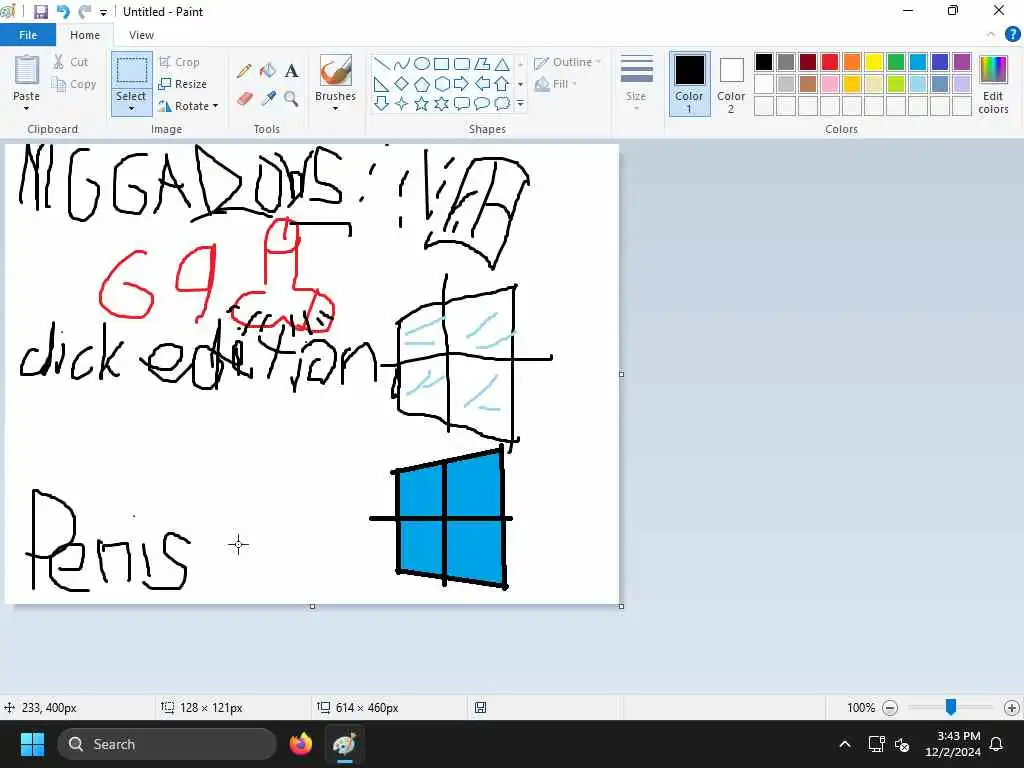Image resolution: width=1024 pixels, height=768 pixels.
Task: Click the Resize button
Action: click(182, 84)
